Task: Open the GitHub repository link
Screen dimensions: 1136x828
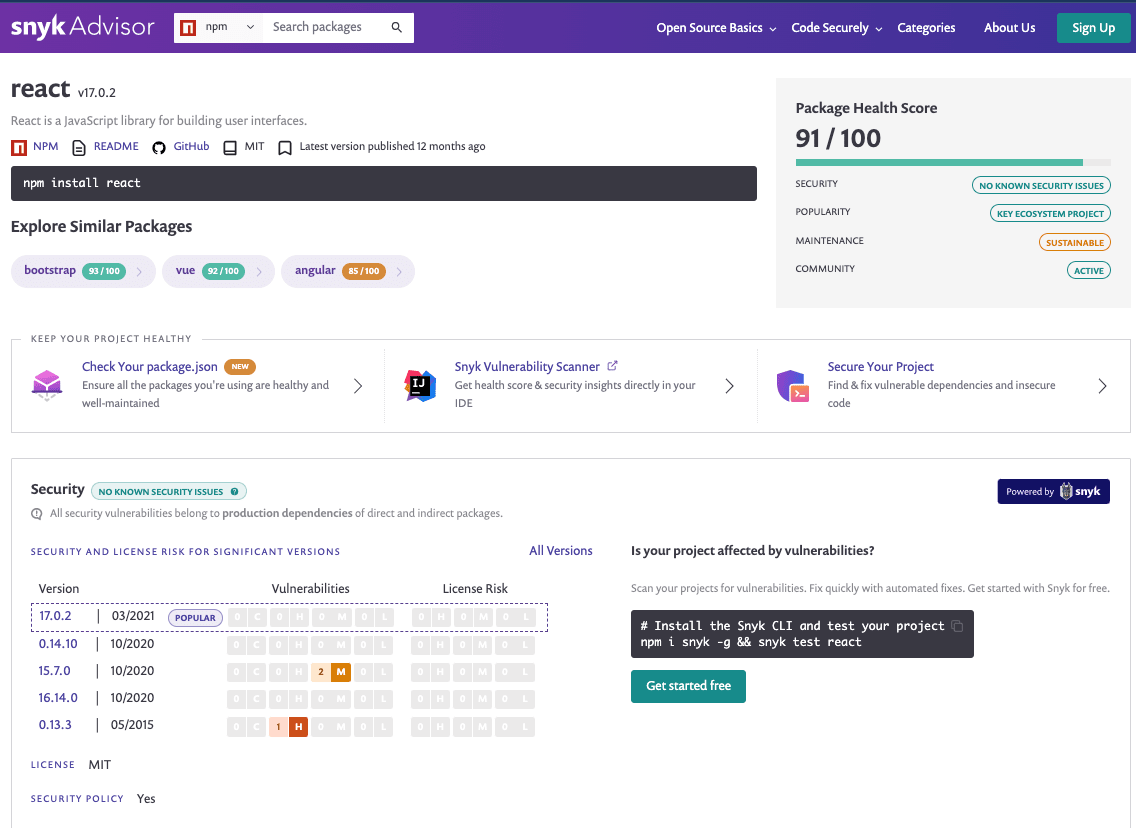Action: pyautogui.click(x=191, y=146)
